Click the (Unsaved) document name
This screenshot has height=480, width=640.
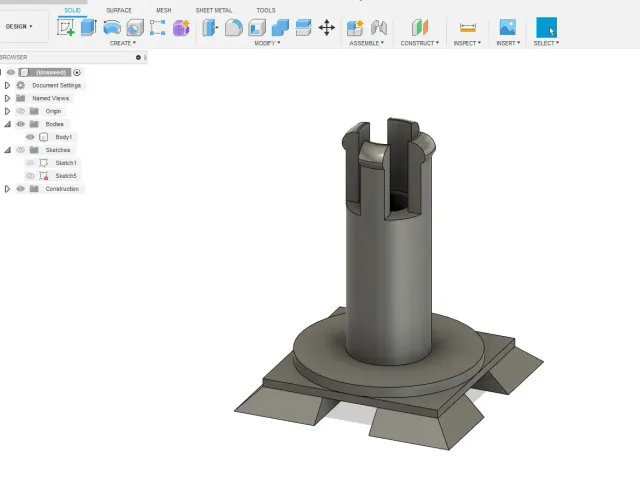pyautogui.click(x=51, y=72)
